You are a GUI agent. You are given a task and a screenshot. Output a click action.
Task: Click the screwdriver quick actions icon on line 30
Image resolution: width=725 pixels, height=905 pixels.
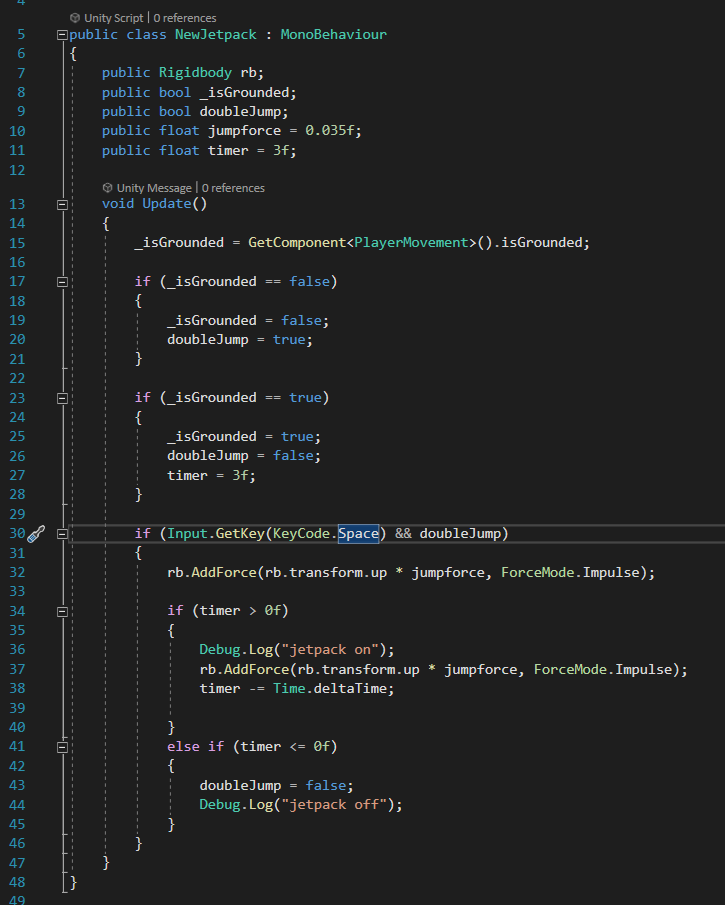(x=36, y=534)
